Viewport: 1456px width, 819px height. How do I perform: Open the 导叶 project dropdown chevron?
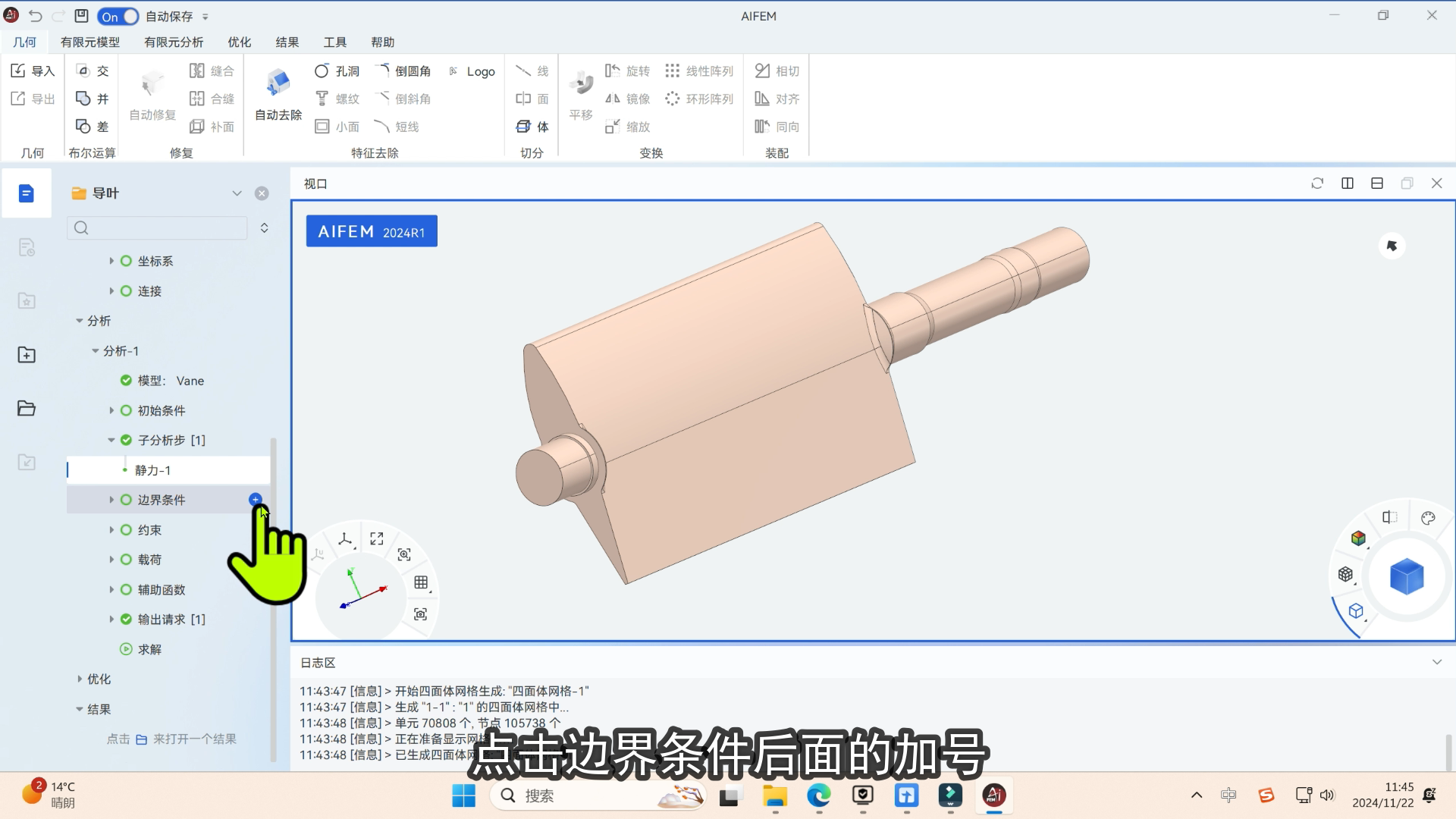[x=237, y=193]
